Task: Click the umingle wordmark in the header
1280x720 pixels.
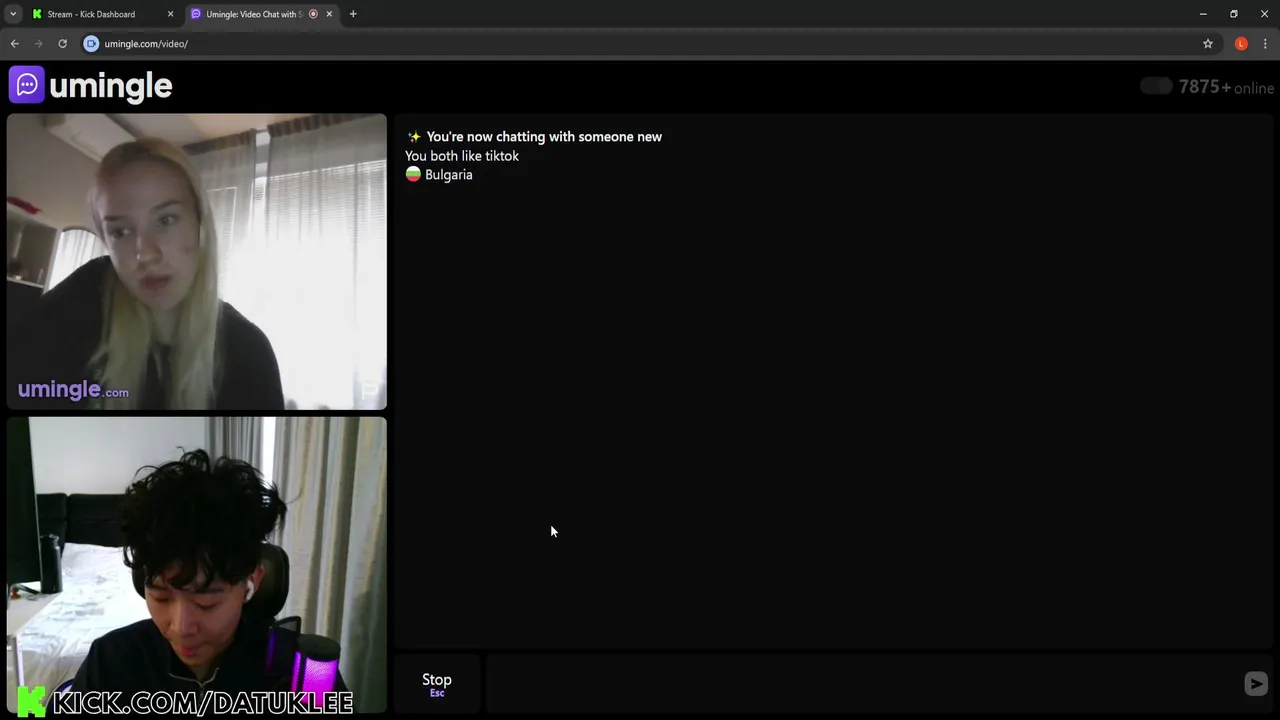Action: pos(110,86)
